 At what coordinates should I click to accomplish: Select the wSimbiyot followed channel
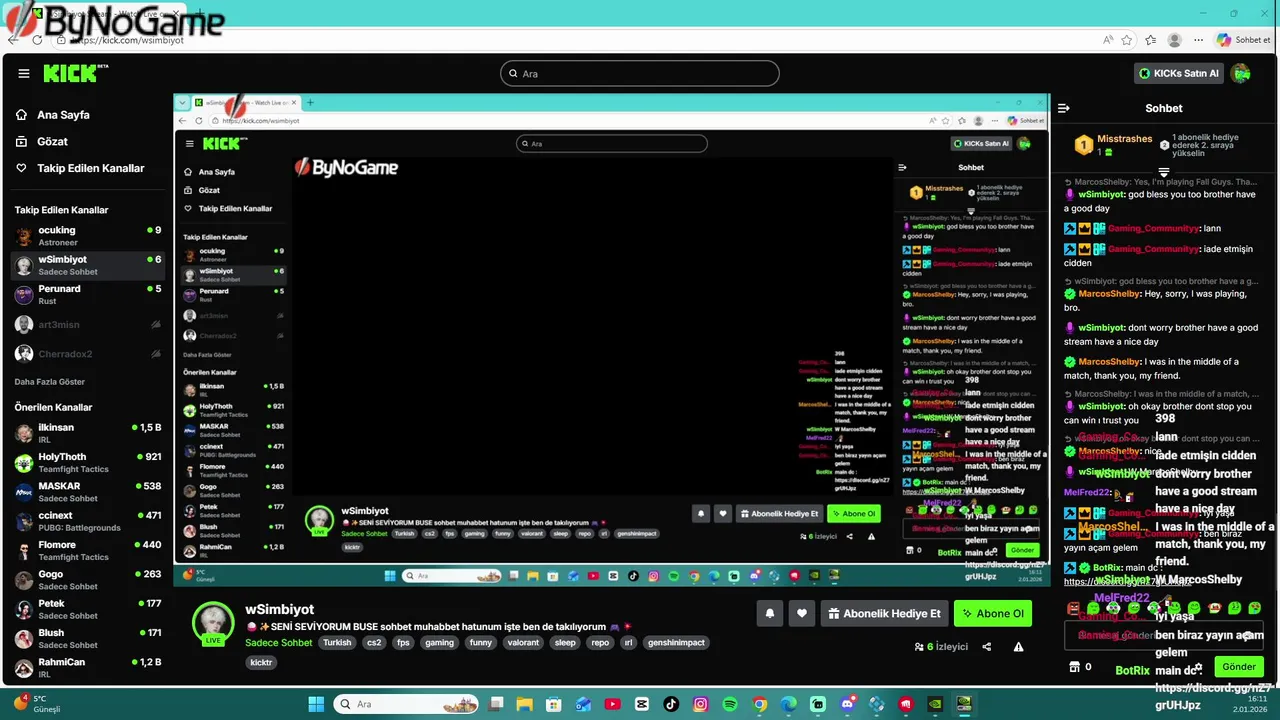coord(87,265)
